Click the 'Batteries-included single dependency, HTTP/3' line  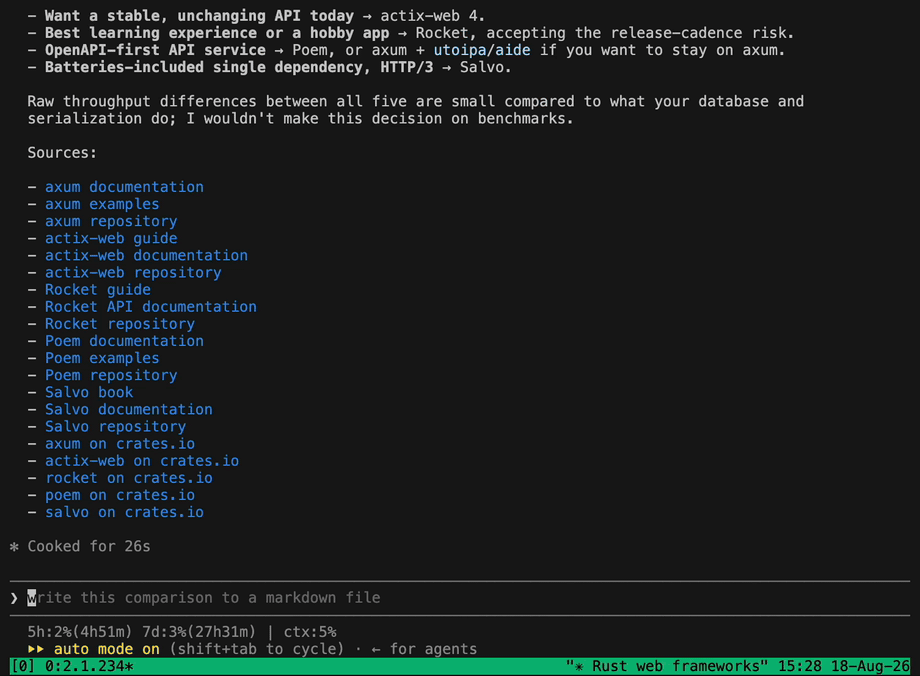pyautogui.click(x=269, y=67)
